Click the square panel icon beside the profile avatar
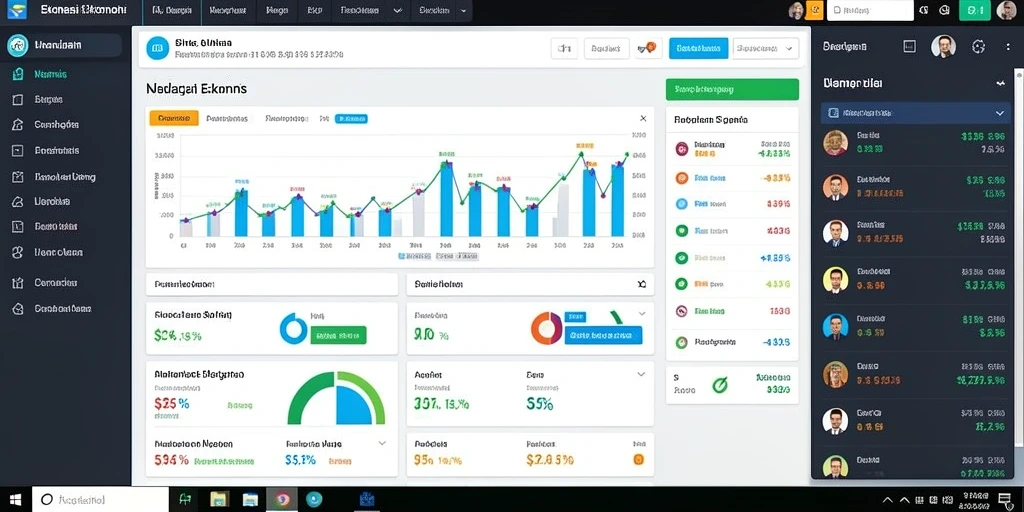The width and height of the screenshot is (1024, 512). 909,46
